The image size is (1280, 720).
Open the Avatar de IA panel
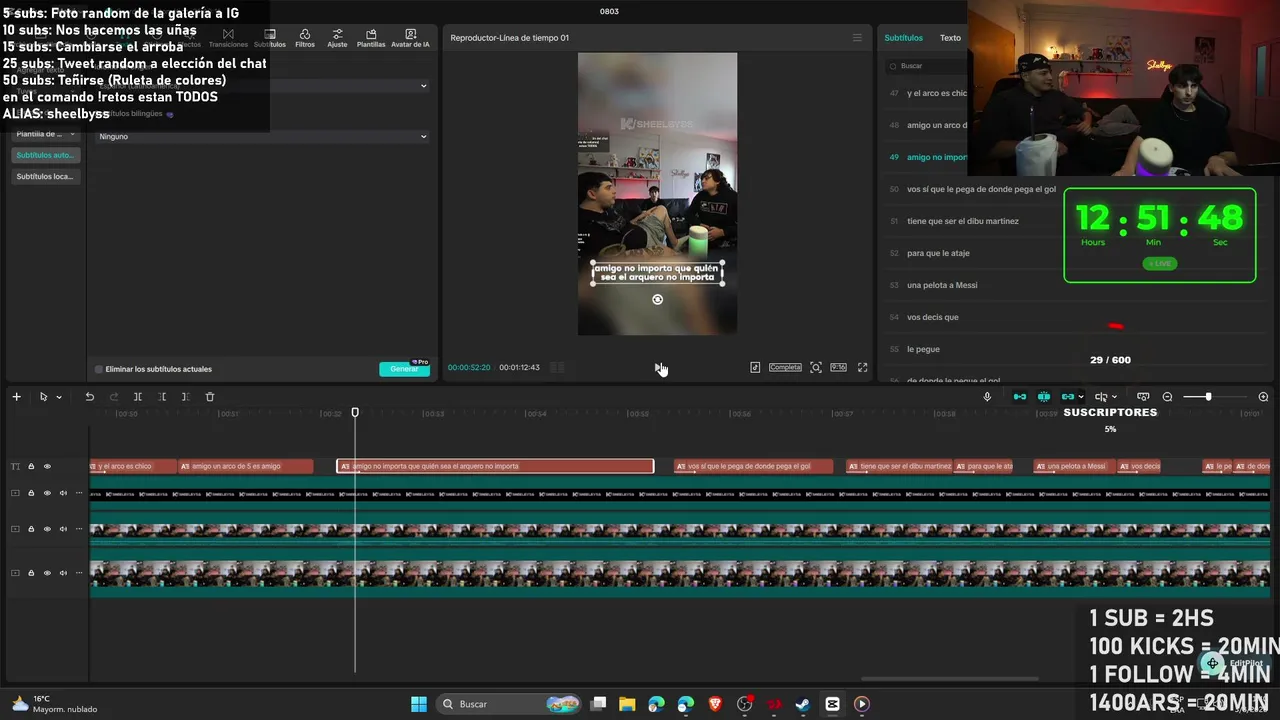coord(410,39)
